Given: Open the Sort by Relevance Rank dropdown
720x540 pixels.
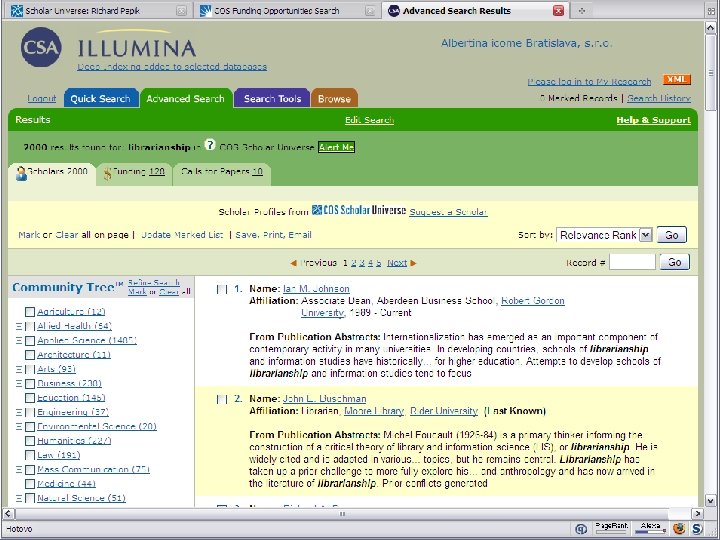Looking at the screenshot, I should point(604,235).
